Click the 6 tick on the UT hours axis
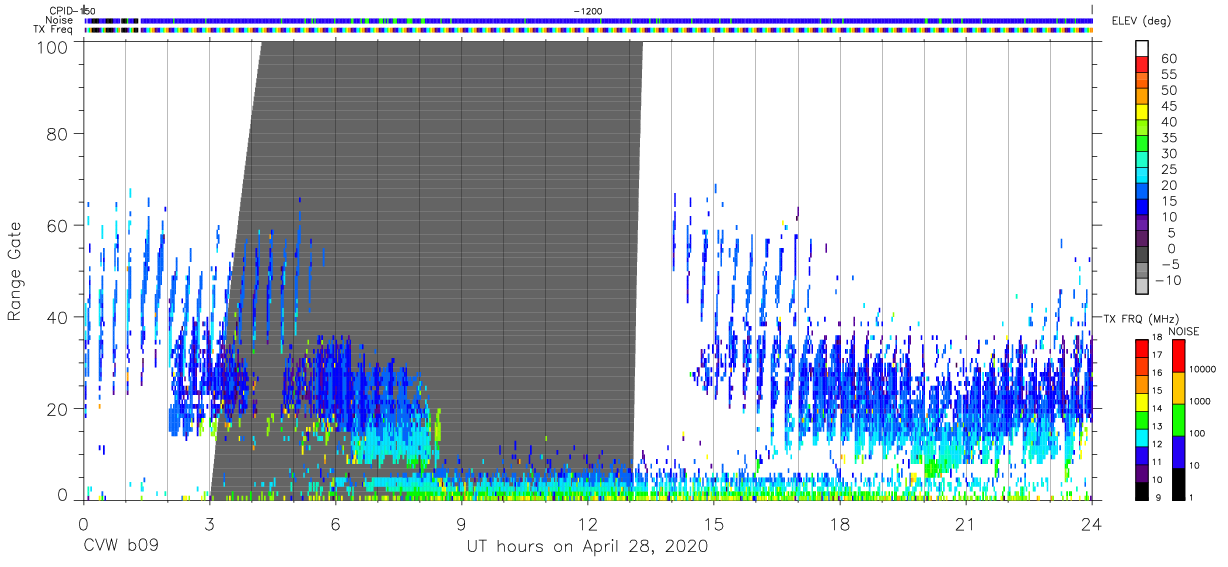 (x=336, y=525)
